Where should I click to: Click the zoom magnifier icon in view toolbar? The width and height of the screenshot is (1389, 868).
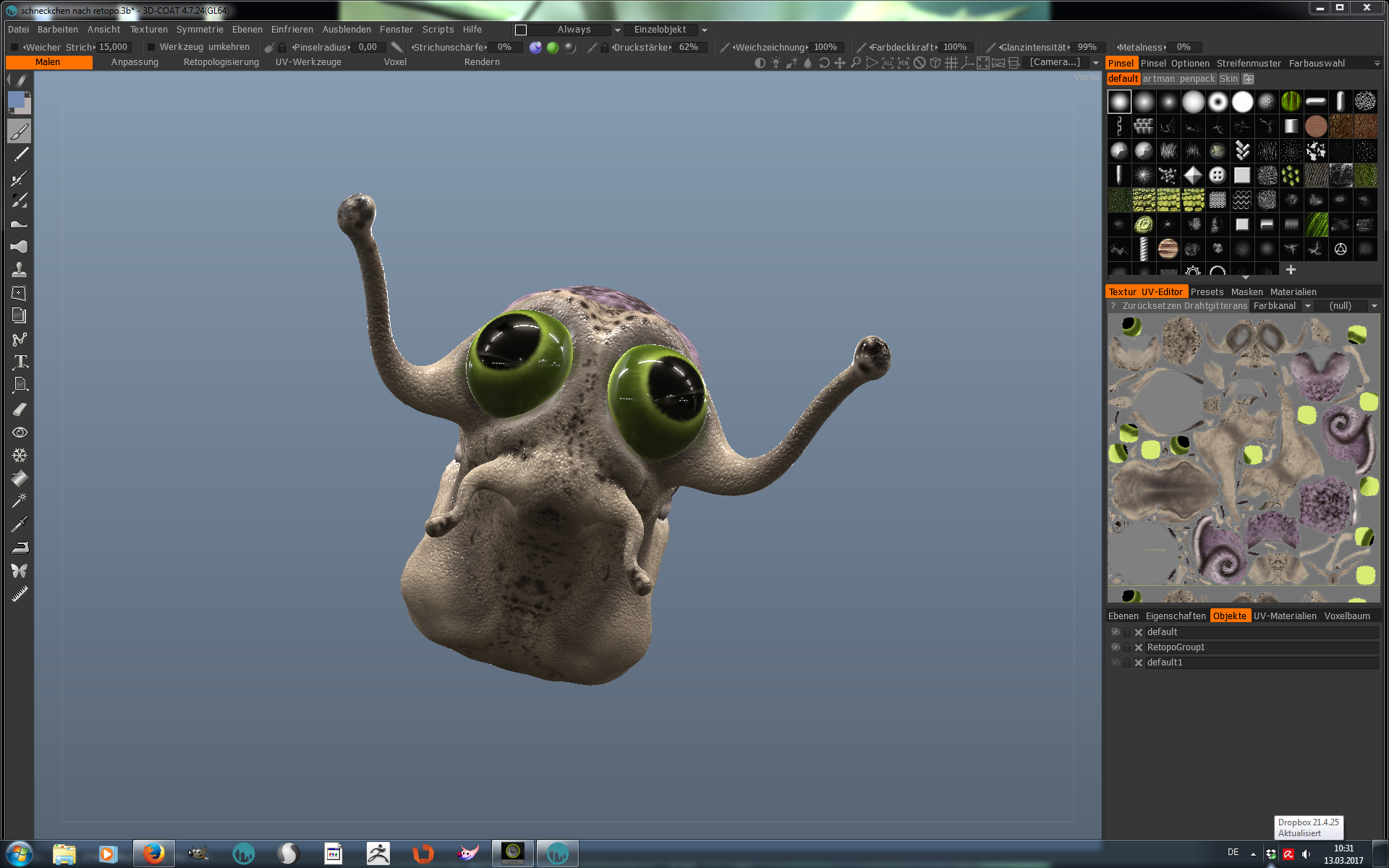tap(856, 63)
